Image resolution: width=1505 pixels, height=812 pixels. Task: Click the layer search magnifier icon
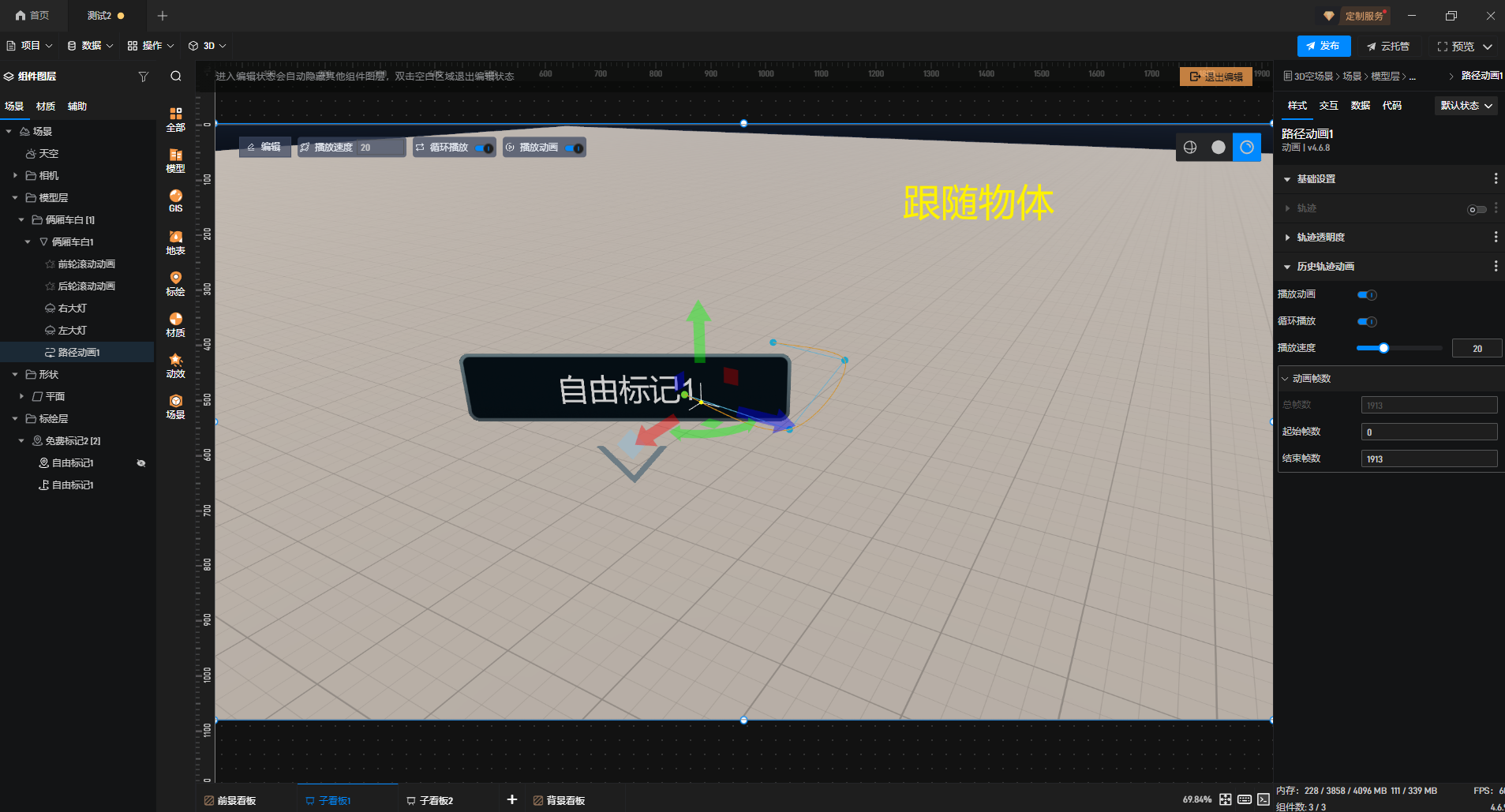click(176, 77)
